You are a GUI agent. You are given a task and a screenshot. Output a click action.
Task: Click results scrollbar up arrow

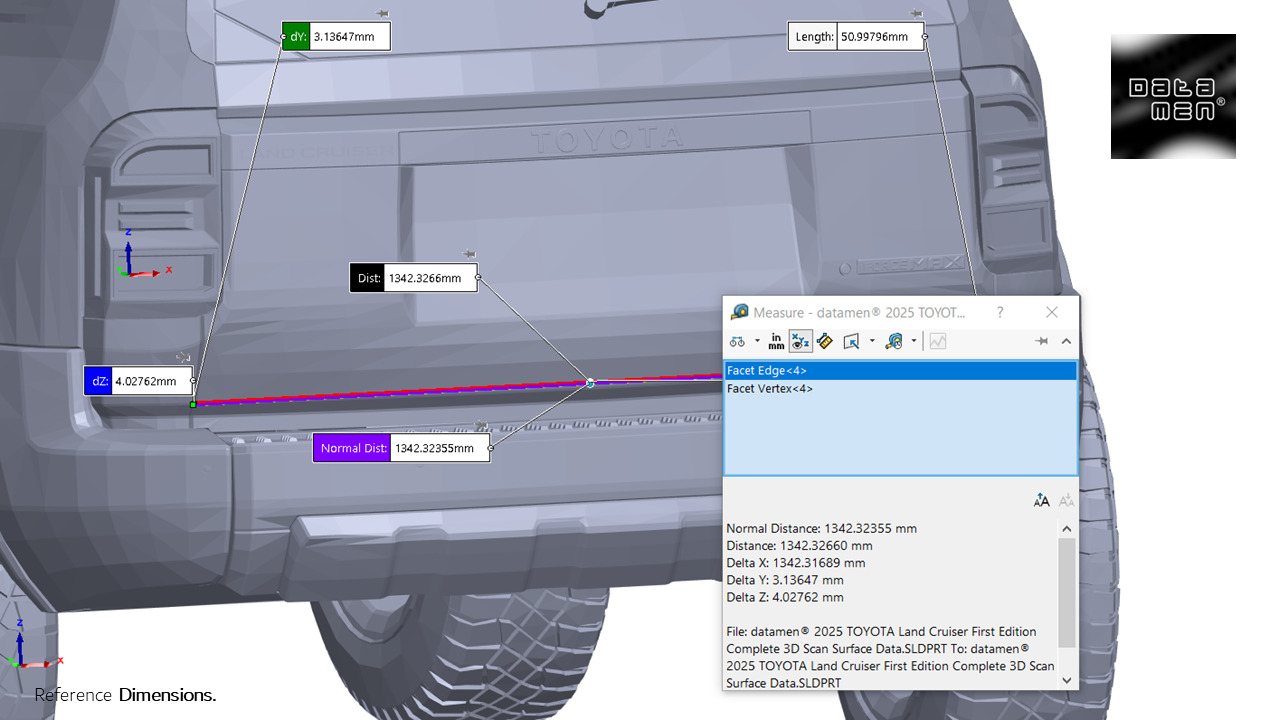(x=1066, y=528)
